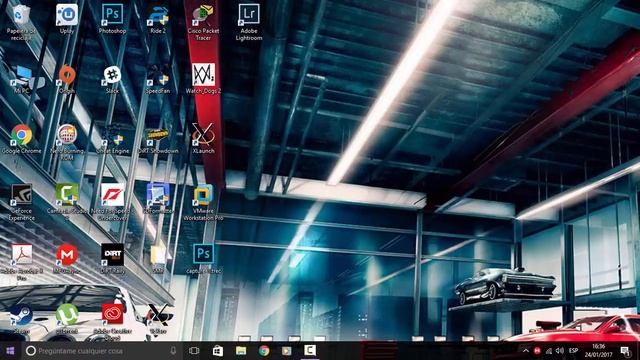Select the Nero Burning ROM icon
Image resolution: width=640 pixels, height=360 pixels.
click(x=67, y=142)
